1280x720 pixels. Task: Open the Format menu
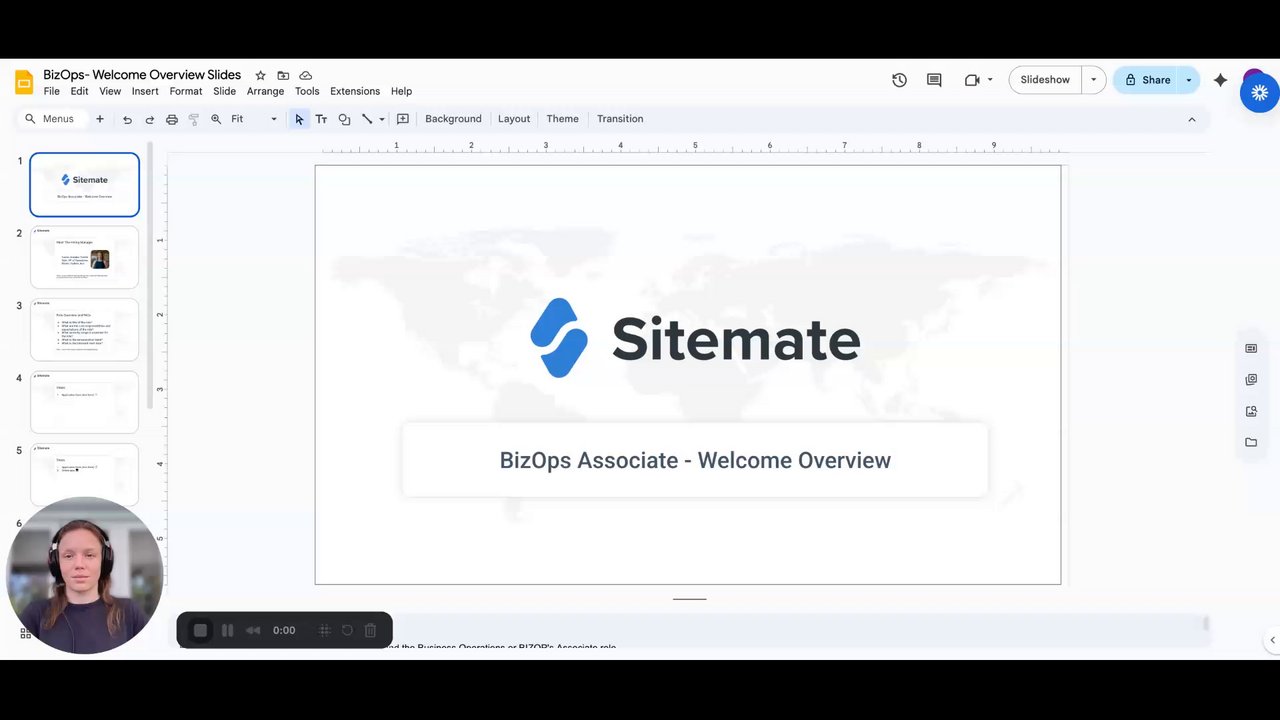[186, 91]
